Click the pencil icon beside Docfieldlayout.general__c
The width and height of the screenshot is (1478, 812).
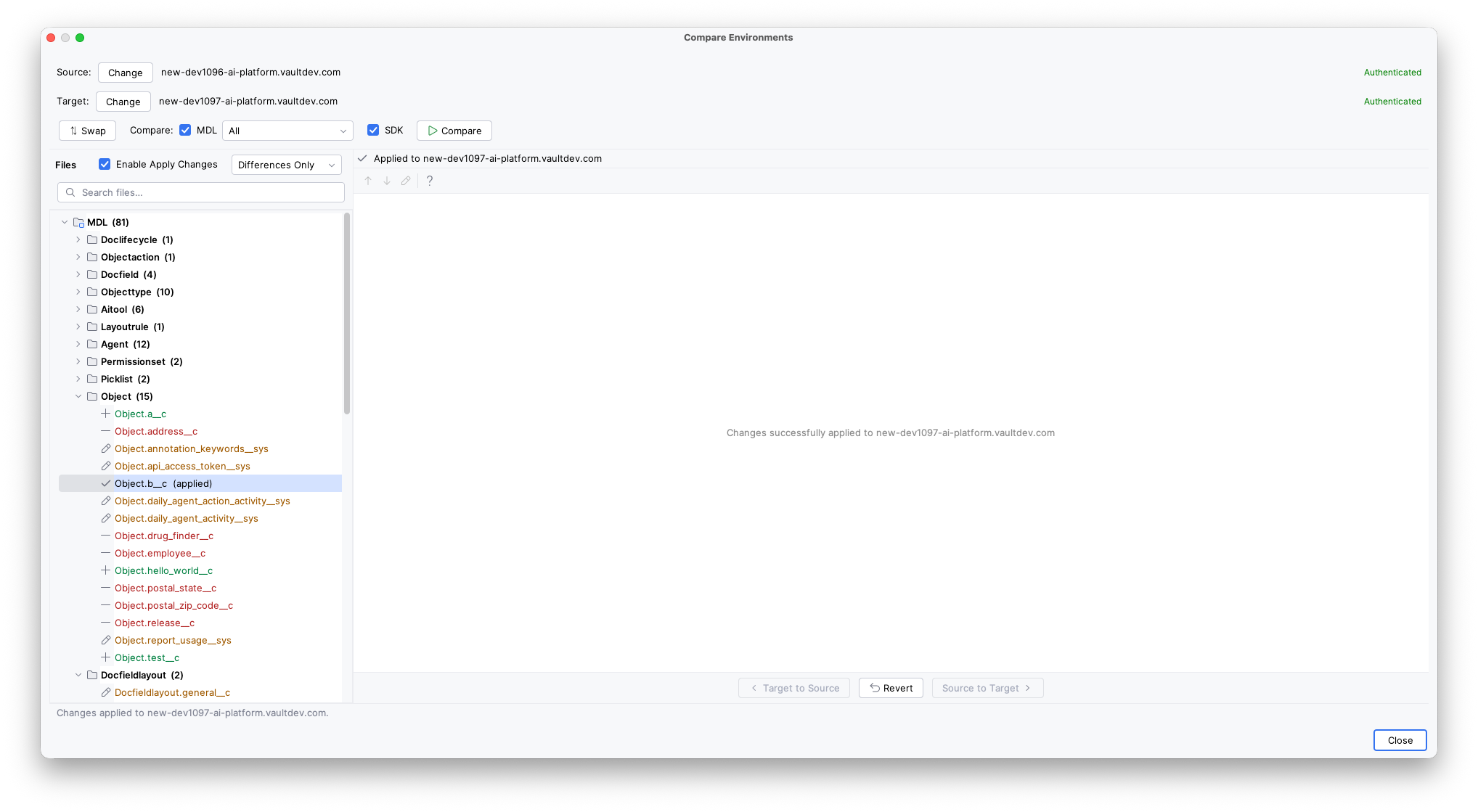(106, 692)
